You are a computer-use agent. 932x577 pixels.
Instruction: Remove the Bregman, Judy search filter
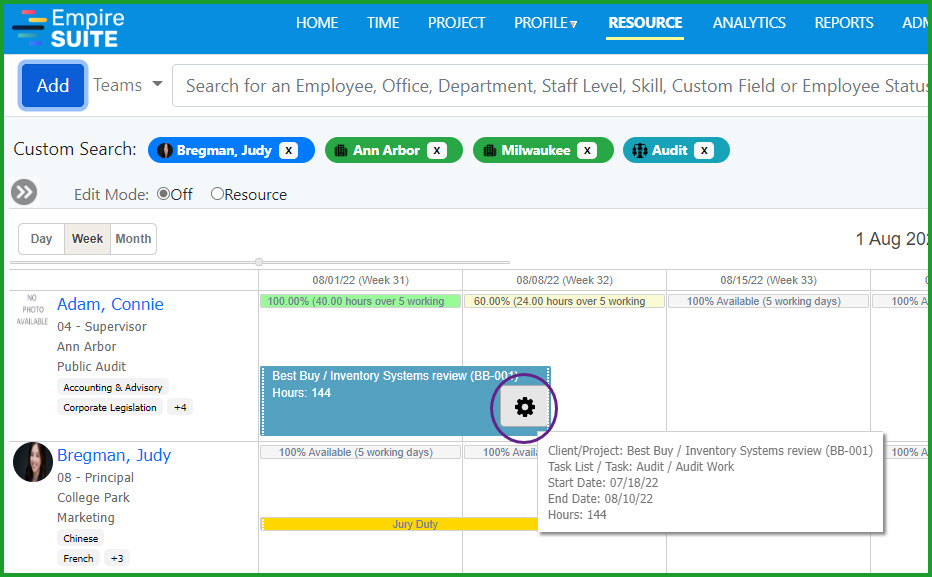pyautogui.click(x=288, y=150)
